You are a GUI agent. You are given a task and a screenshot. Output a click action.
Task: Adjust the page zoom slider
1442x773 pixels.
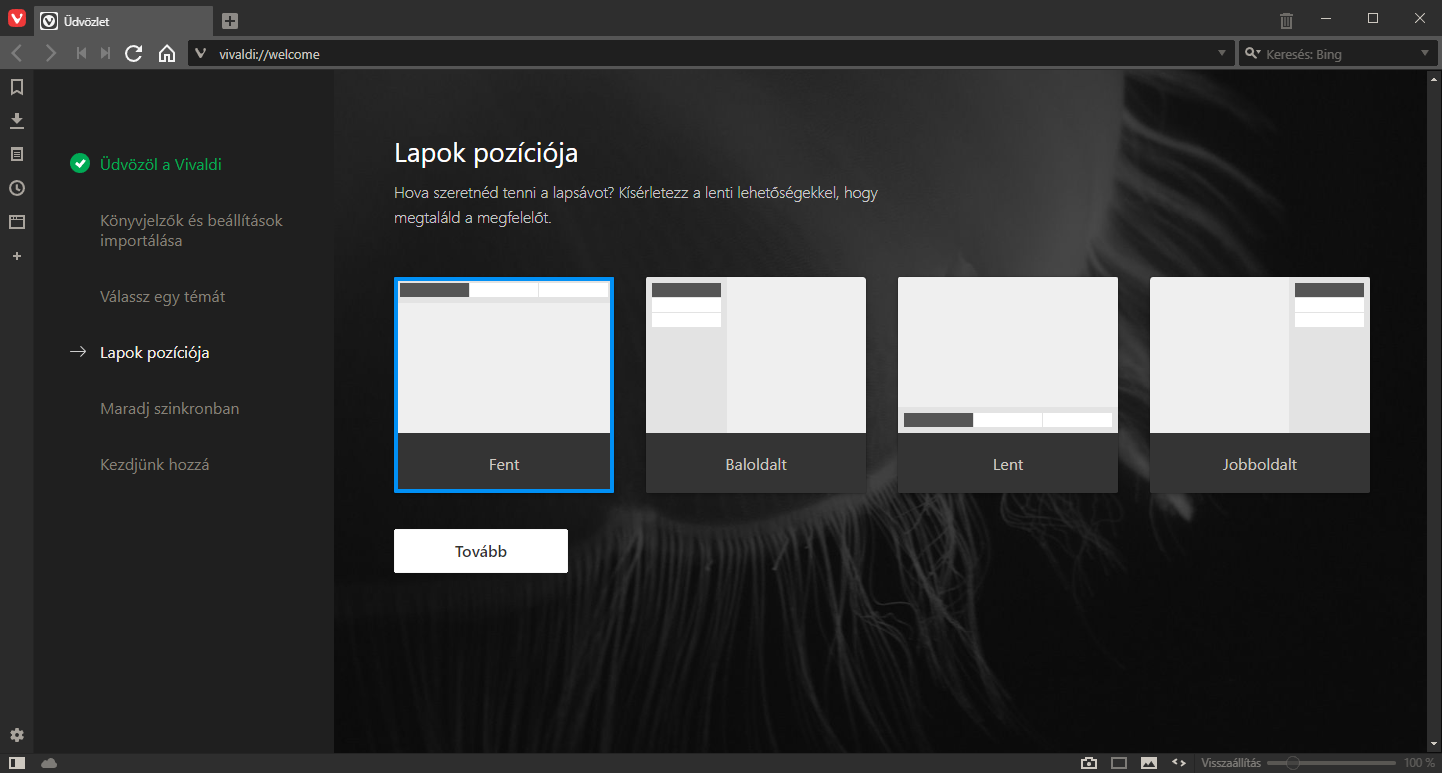tap(1293, 763)
